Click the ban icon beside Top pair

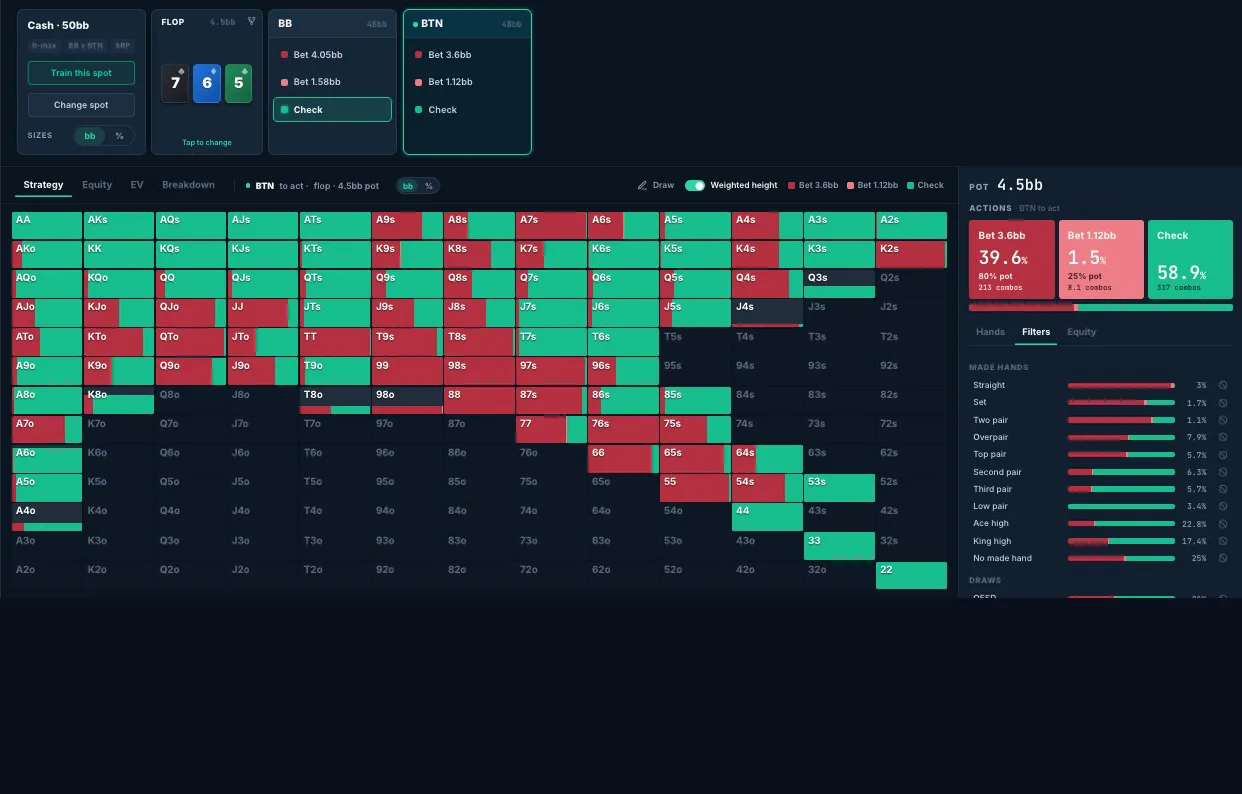tap(1222, 455)
